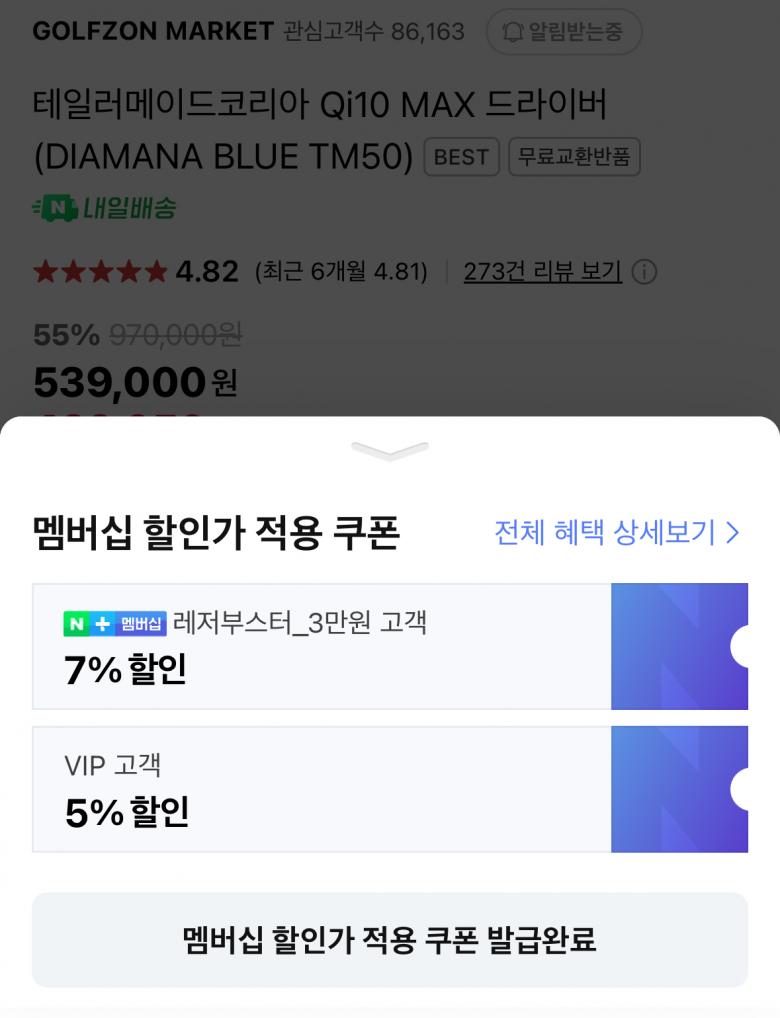
Task: Select the 레저부스터_3만원 고객 7% 할인 coupon
Action: click(x=321, y=647)
